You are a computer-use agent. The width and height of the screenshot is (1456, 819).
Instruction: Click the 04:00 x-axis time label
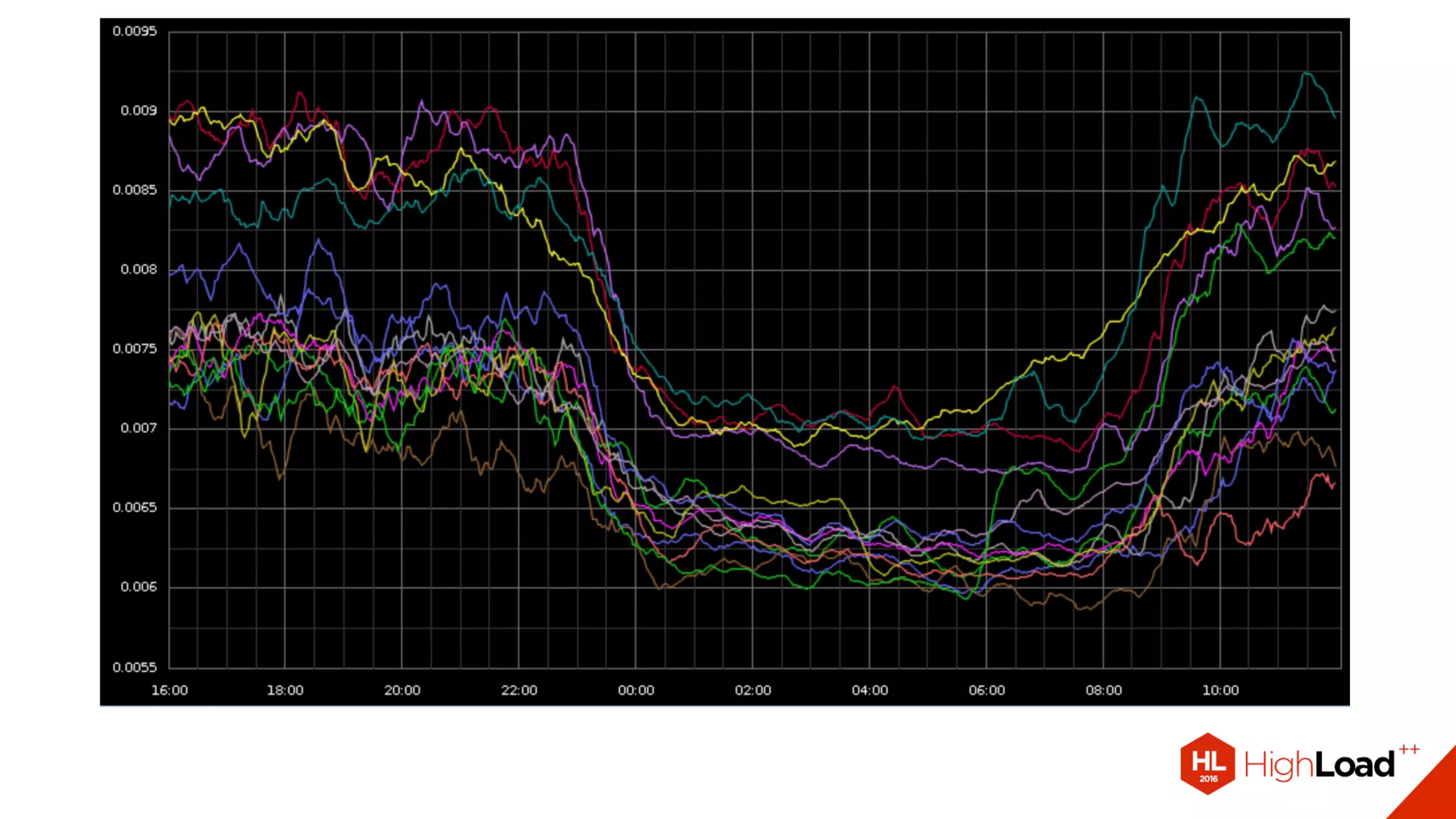(869, 690)
